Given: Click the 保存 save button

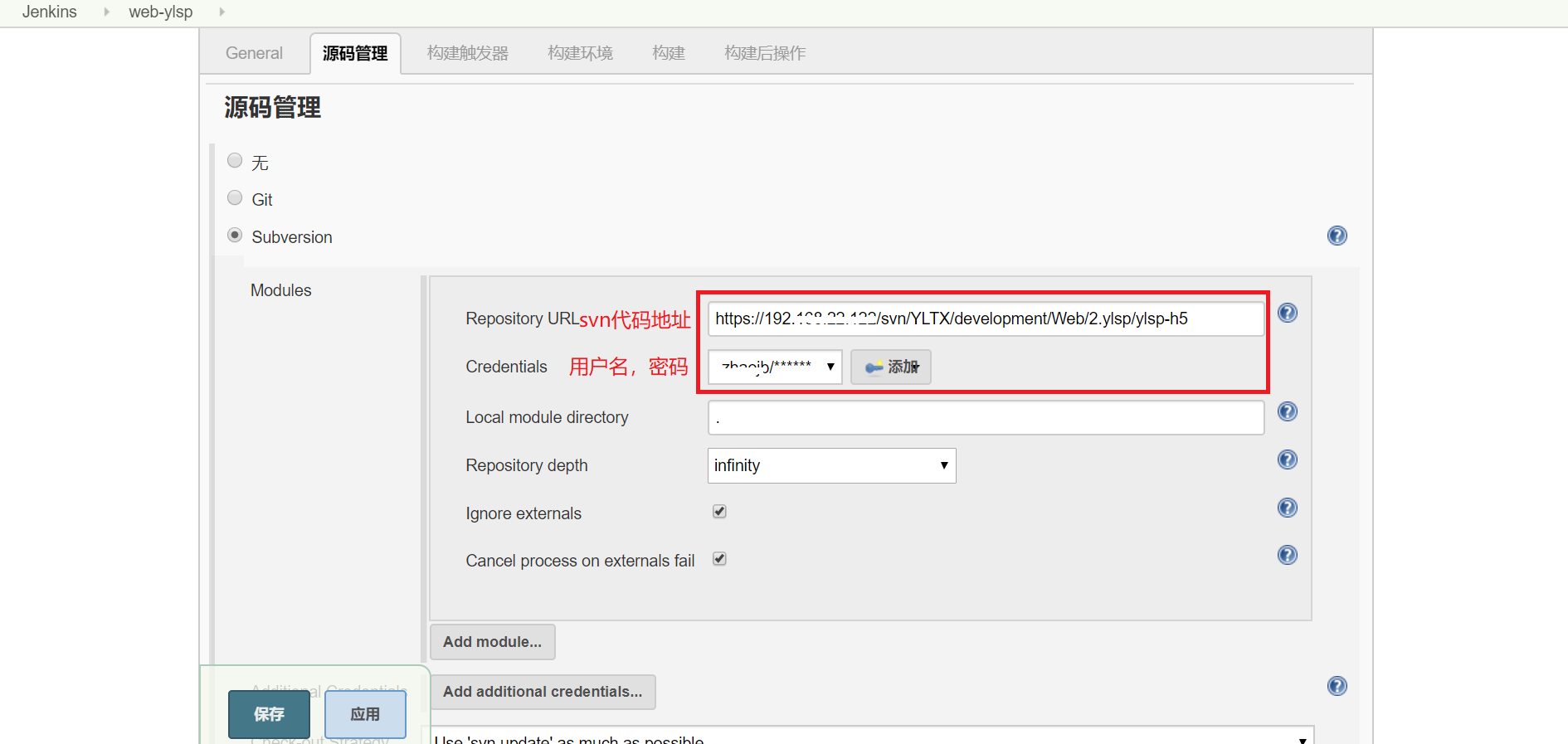Looking at the screenshot, I should coord(269,714).
